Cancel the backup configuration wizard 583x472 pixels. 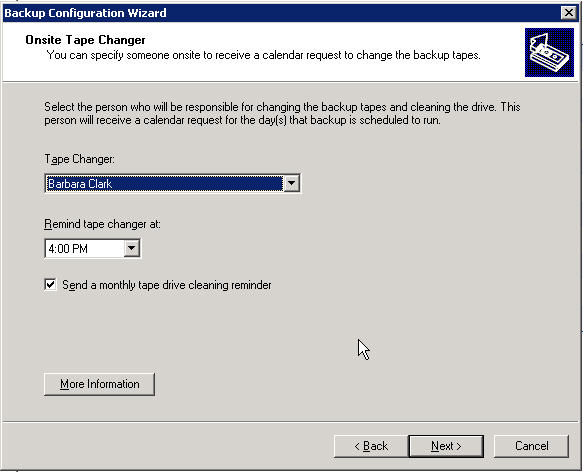tap(531, 446)
